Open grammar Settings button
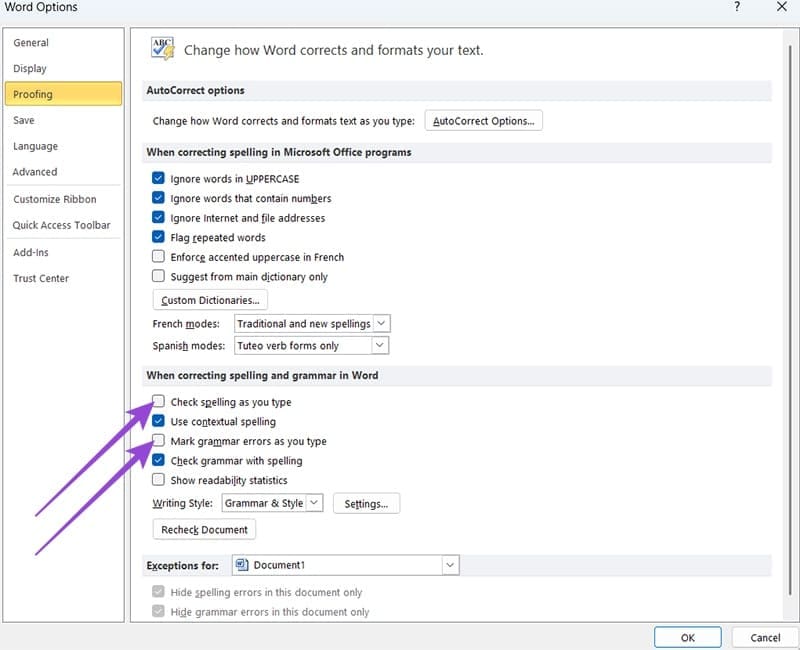This screenshot has width=800, height=650. click(x=366, y=504)
